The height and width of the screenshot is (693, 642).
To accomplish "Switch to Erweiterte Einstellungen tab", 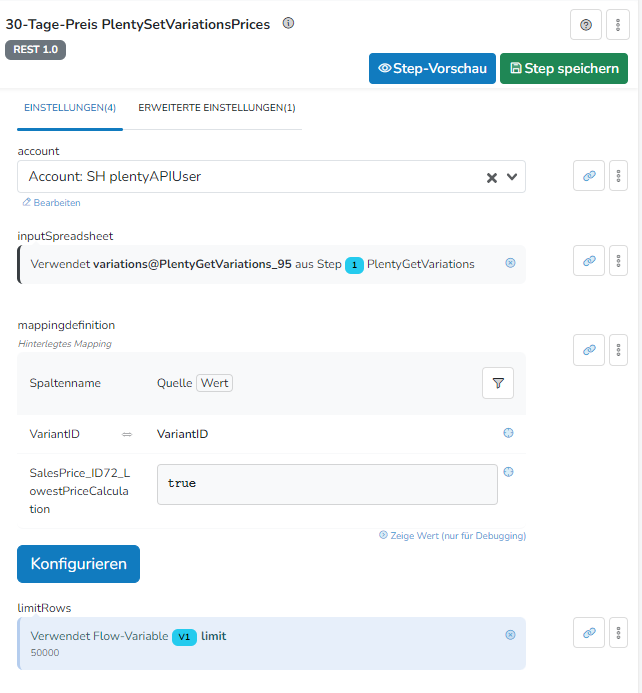I will click(216, 107).
